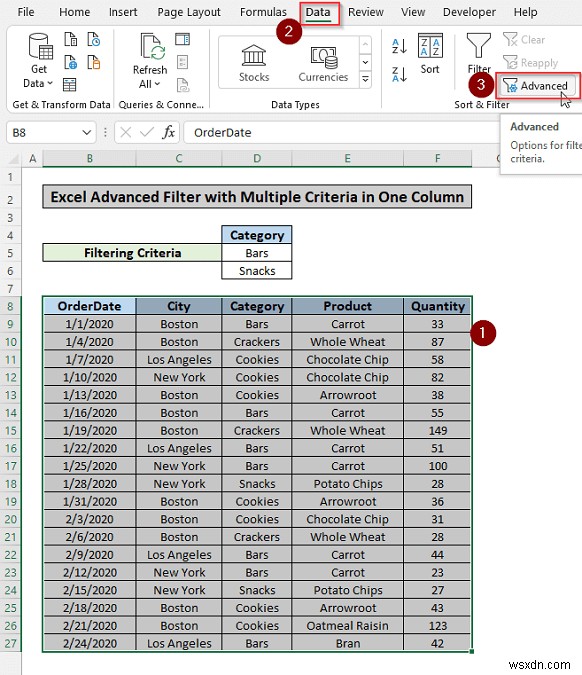The height and width of the screenshot is (675, 582).
Task: Click the Recent Sources clock icon
Action: click(94, 39)
